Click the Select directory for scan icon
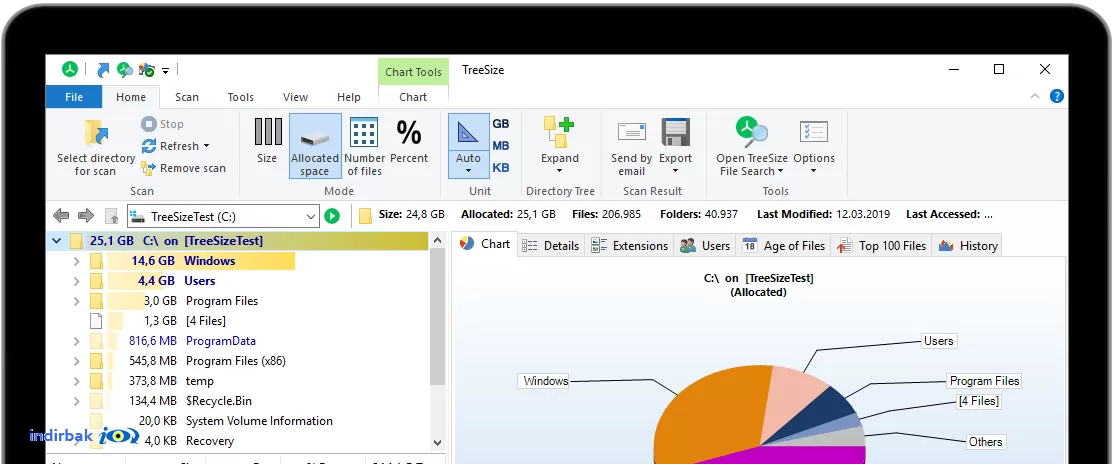The image size is (1114, 464). 96,134
